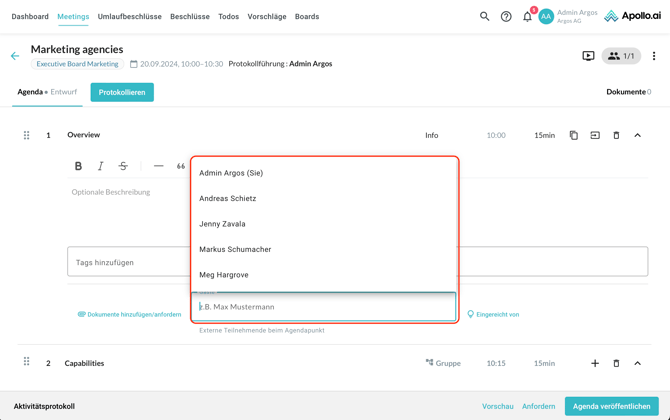Open the help question mark icon
670x420 pixels.
(506, 16)
